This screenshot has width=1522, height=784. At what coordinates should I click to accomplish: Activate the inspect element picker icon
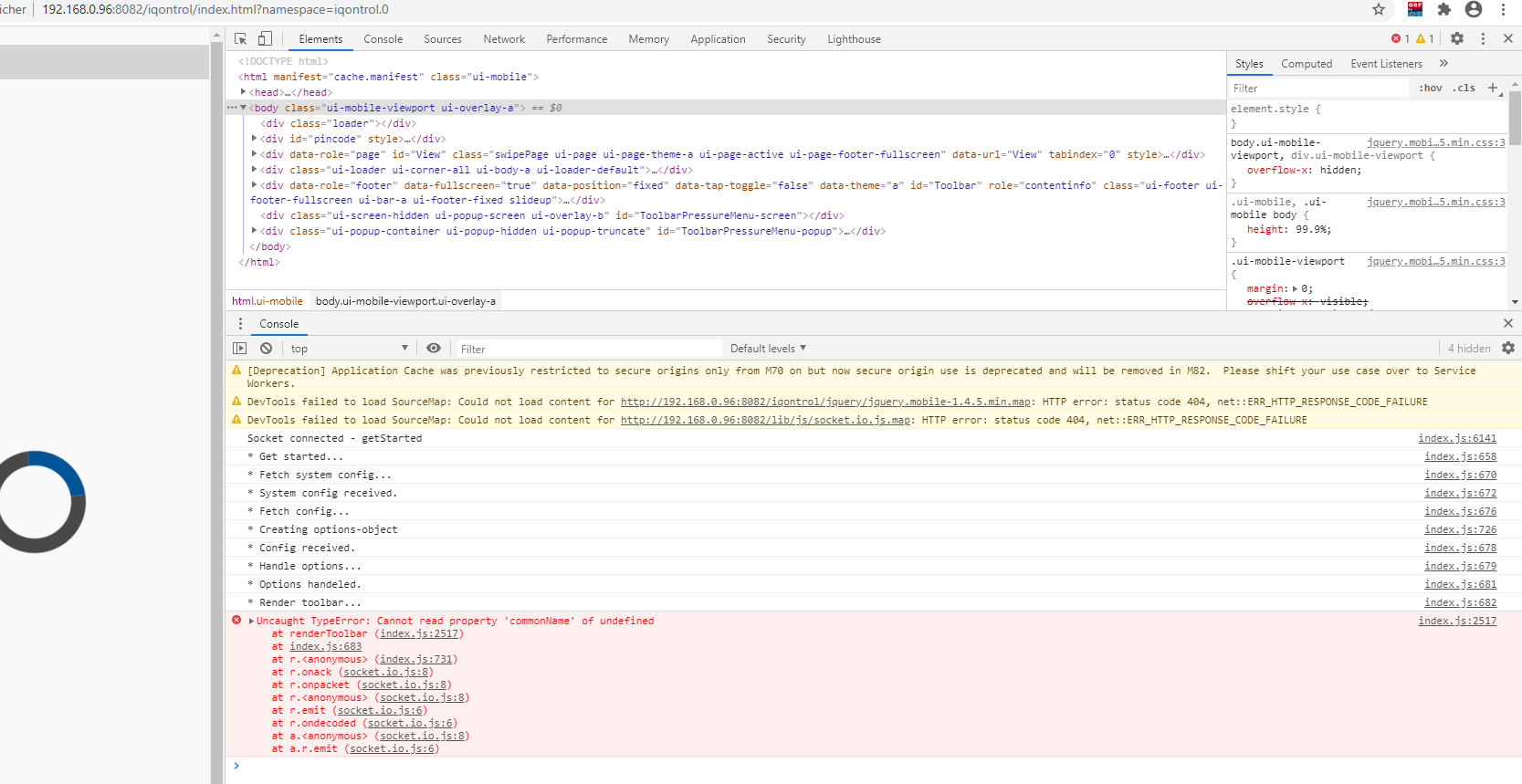(x=240, y=39)
